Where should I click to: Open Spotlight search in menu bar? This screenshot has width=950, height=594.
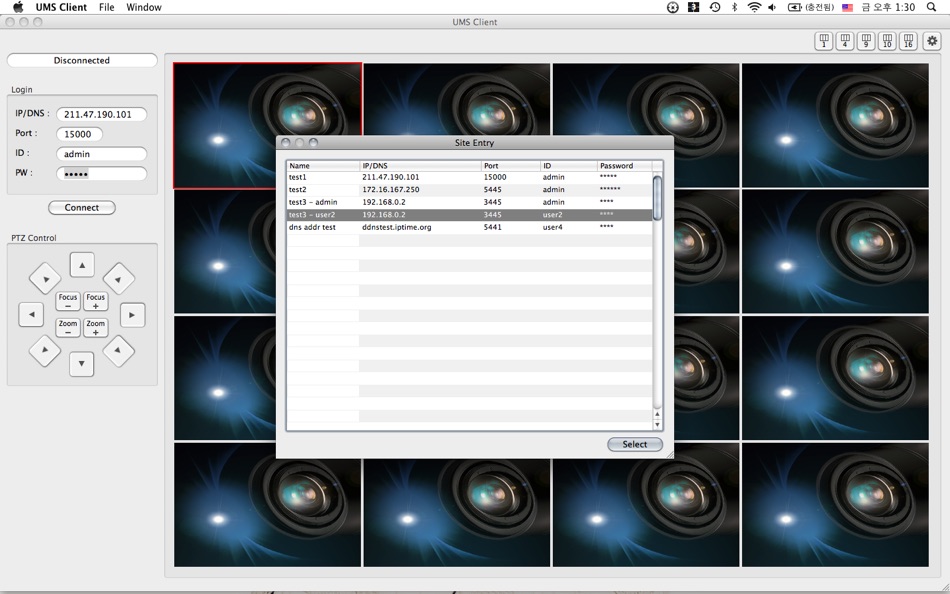931,7
